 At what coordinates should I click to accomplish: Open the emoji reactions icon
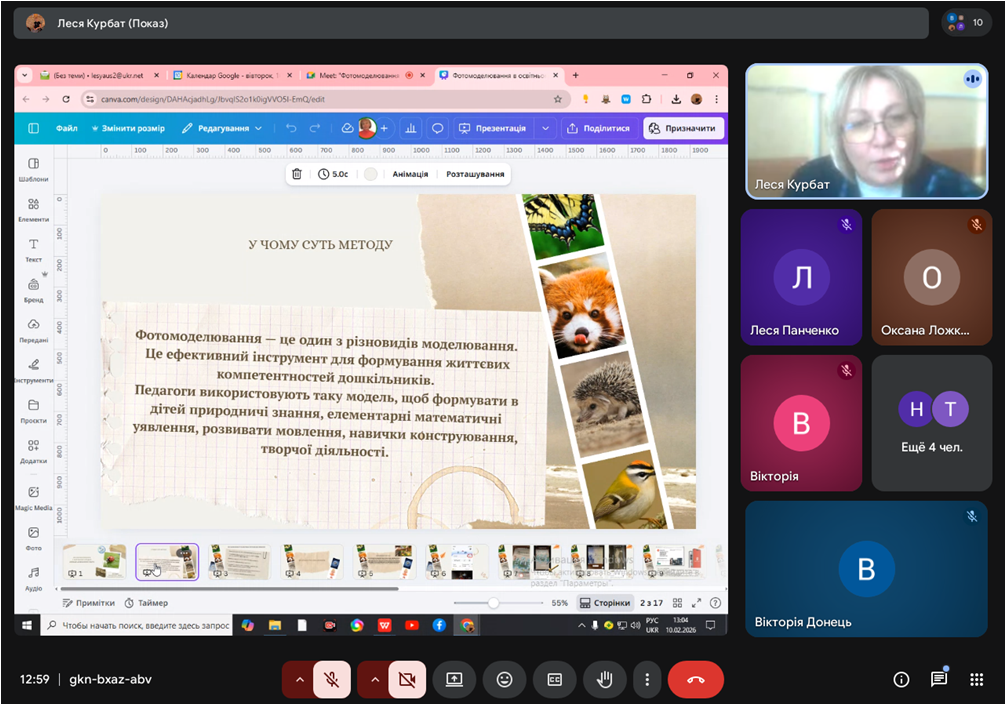pyautogui.click(x=504, y=680)
